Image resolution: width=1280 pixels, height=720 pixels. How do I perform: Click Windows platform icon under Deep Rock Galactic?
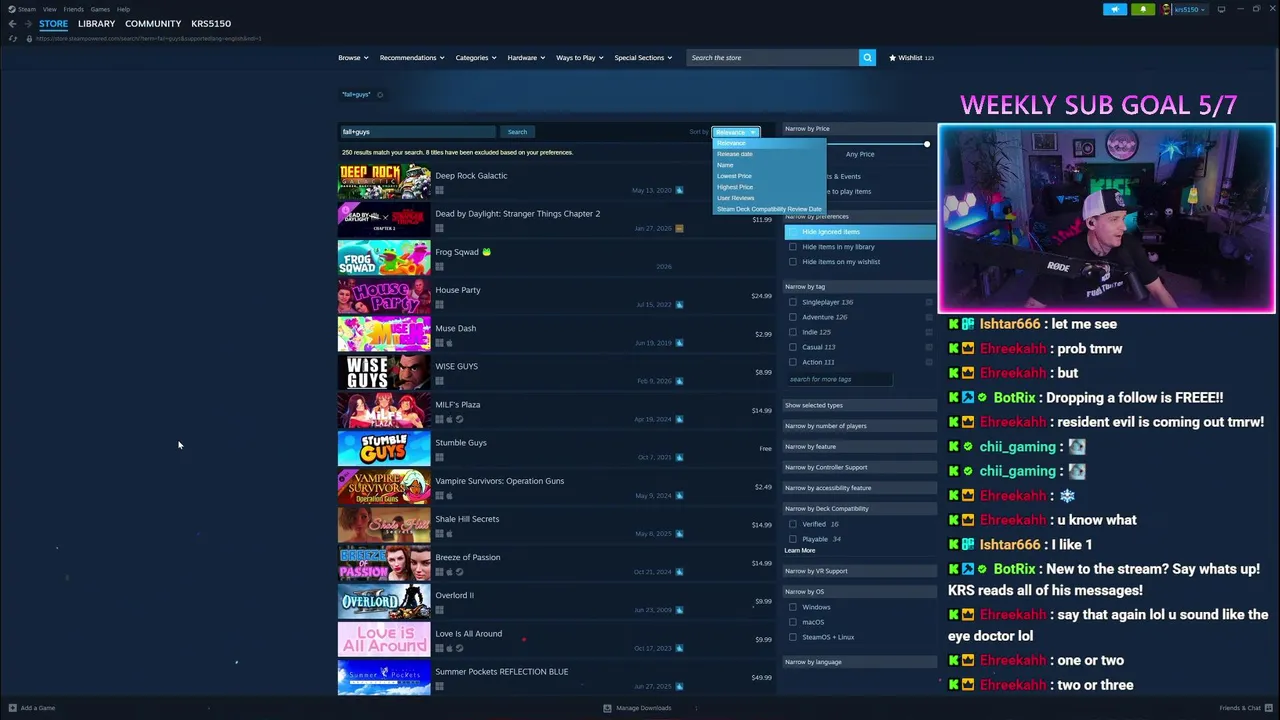tap(439, 190)
